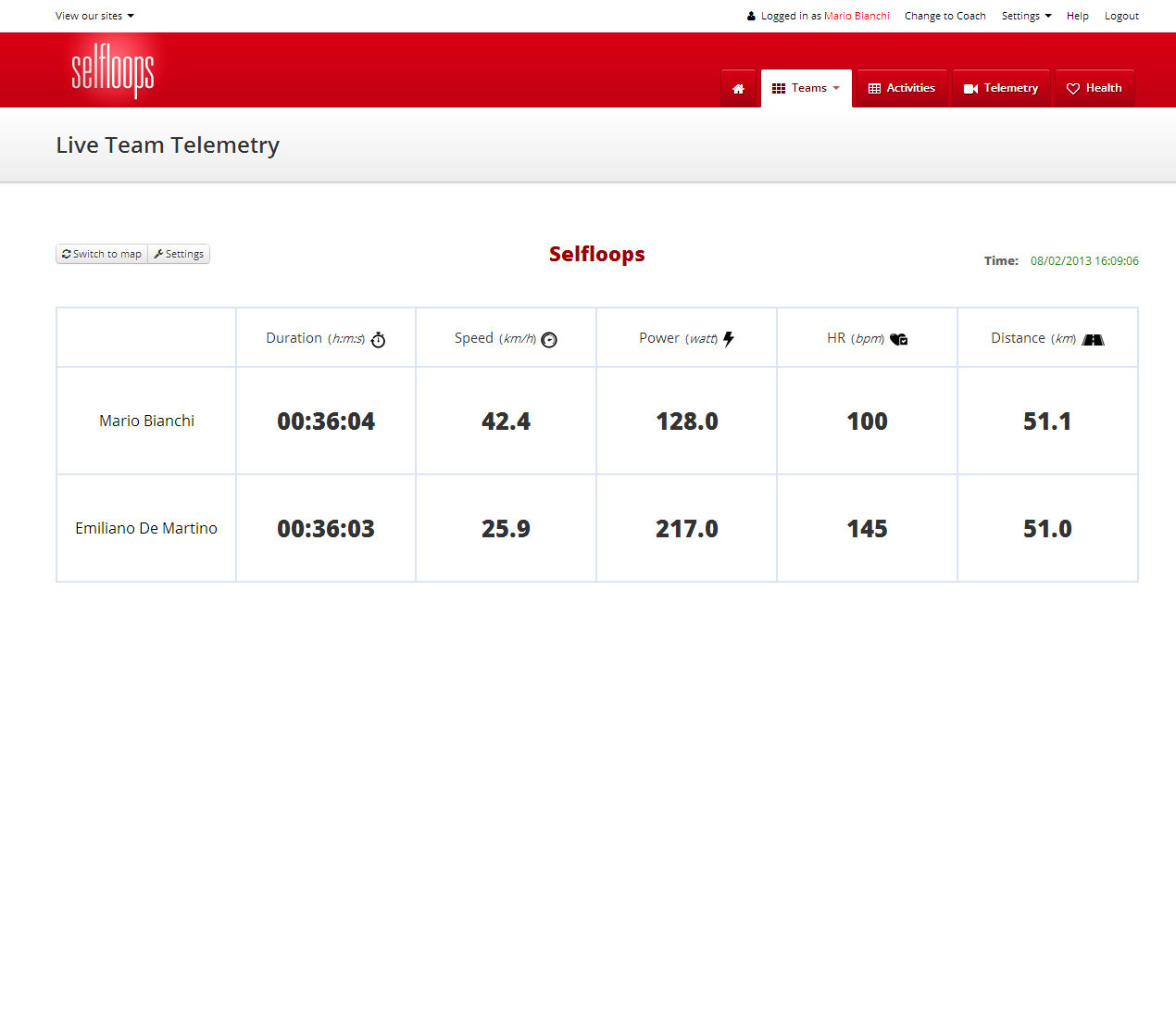1176x1019 pixels.
Task: Expand the View our sites dropdown
Action: coord(94,16)
